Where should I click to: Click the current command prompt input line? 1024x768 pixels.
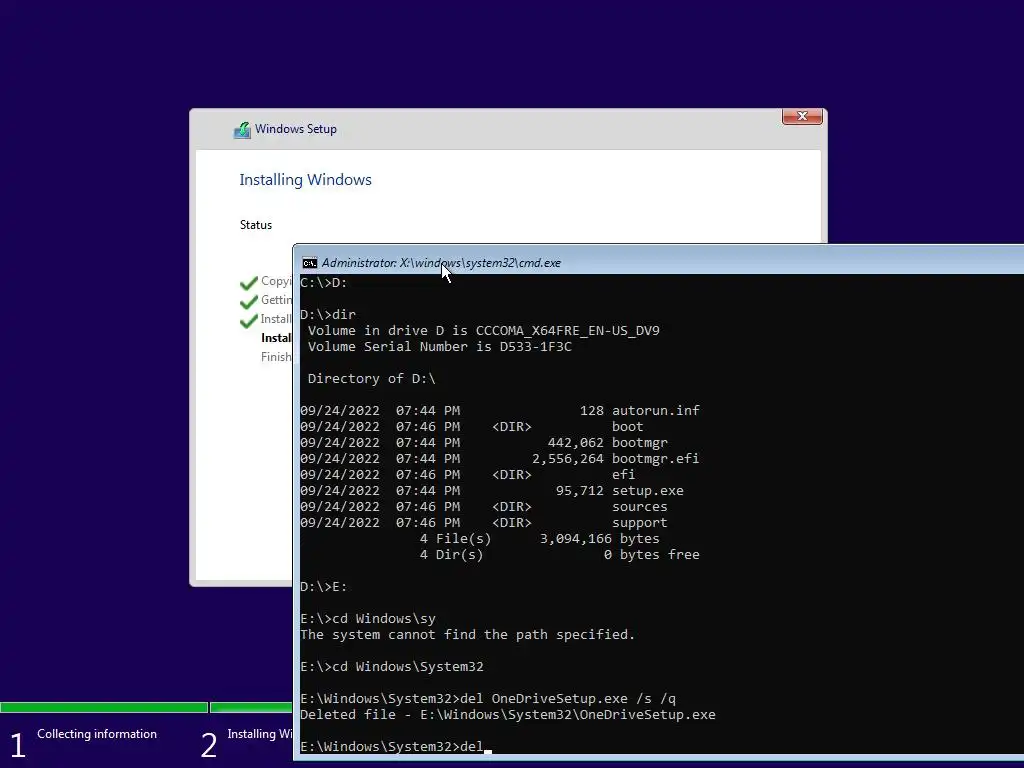coord(395,746)
